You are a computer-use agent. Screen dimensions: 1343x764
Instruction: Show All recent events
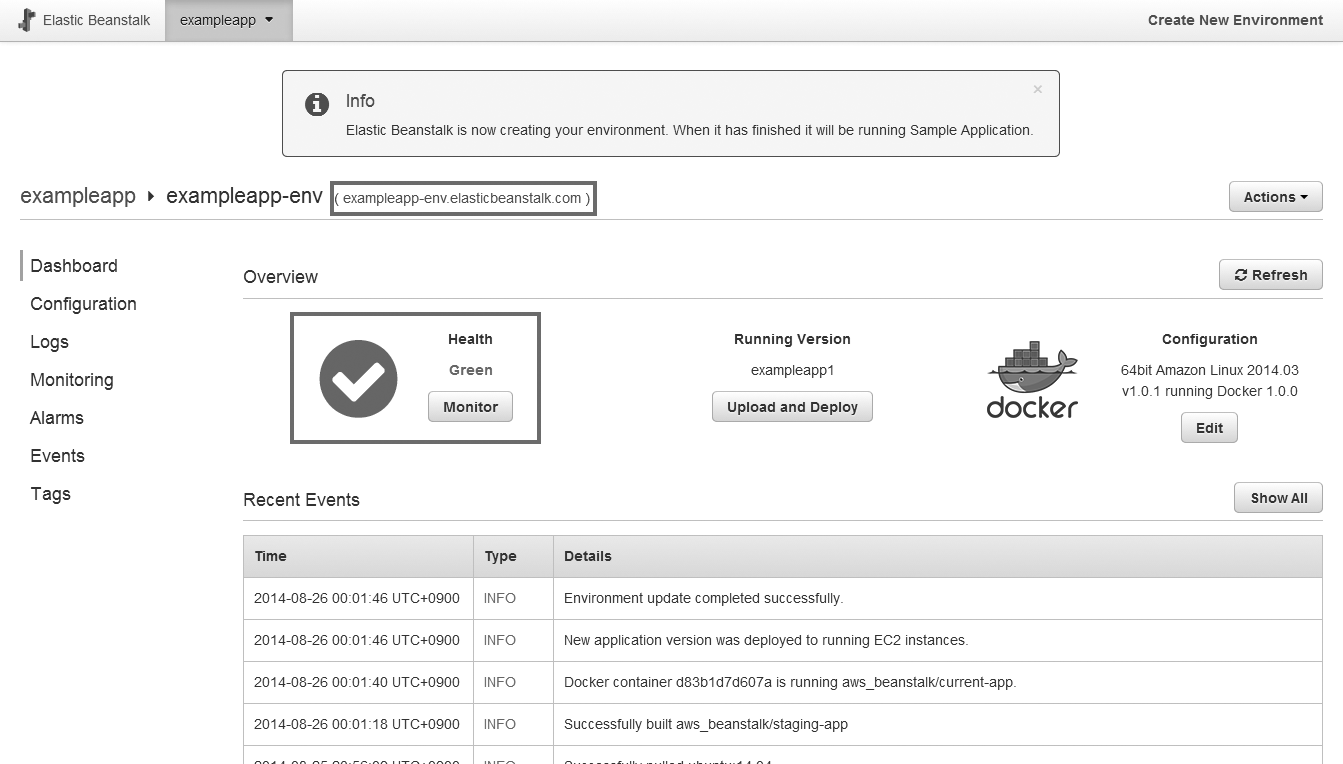(1278, 498)
